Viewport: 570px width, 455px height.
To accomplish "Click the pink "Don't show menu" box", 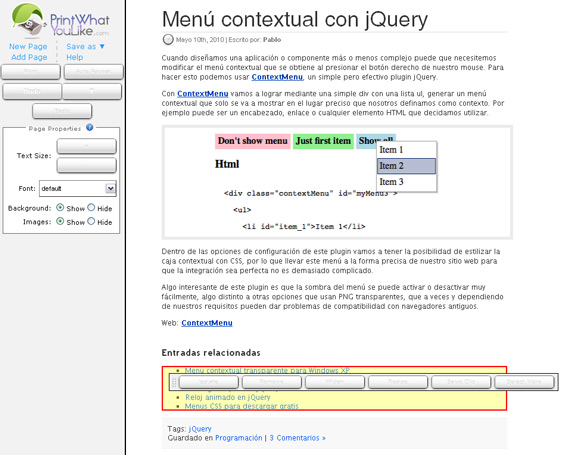I will tap(253, 141).
